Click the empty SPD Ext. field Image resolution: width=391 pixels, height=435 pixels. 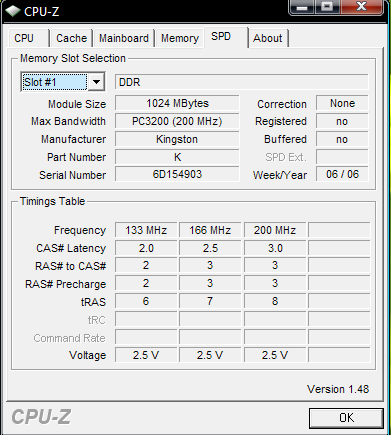[342, 157]
